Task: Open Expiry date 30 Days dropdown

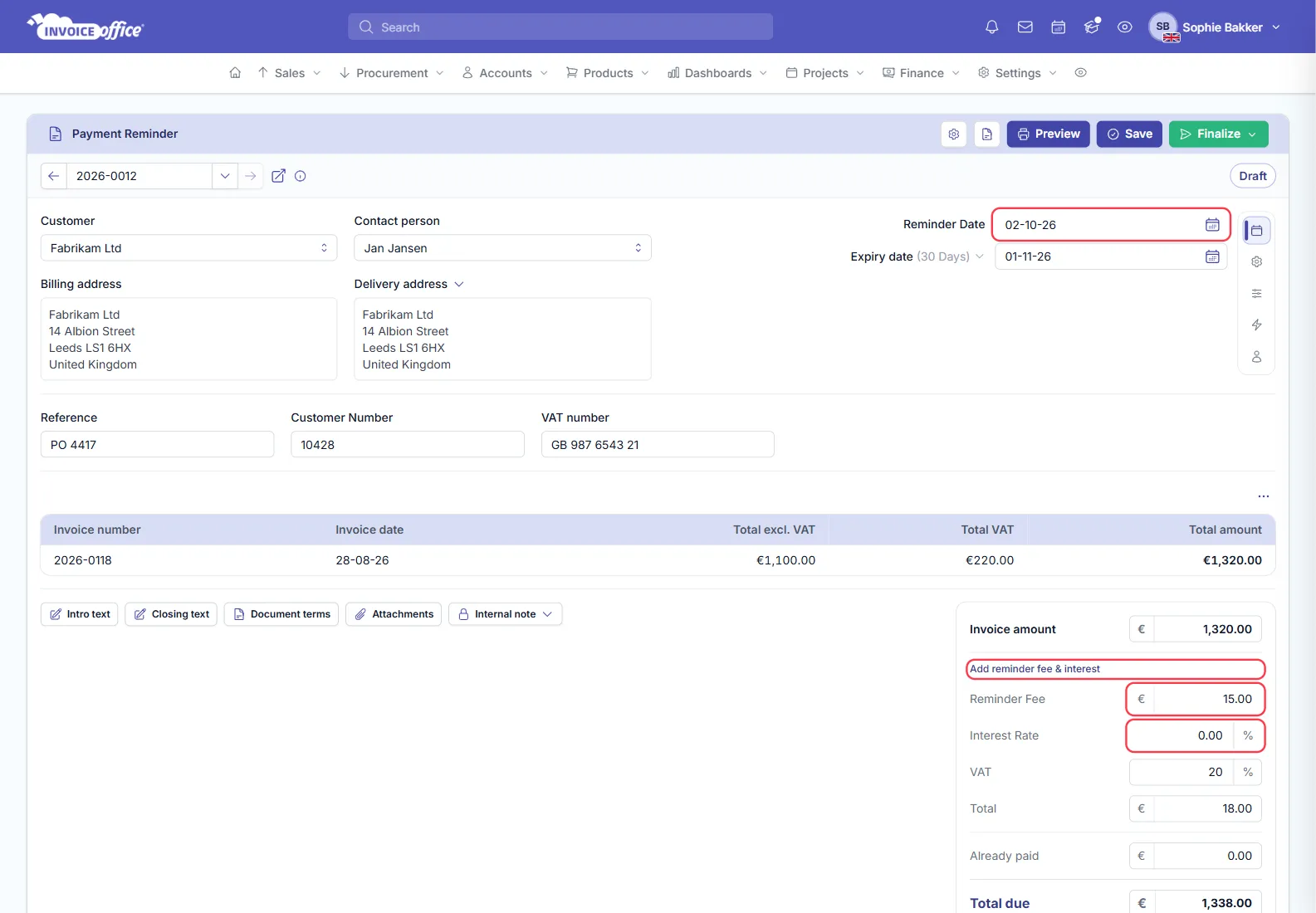Action: tap(950, 256)
